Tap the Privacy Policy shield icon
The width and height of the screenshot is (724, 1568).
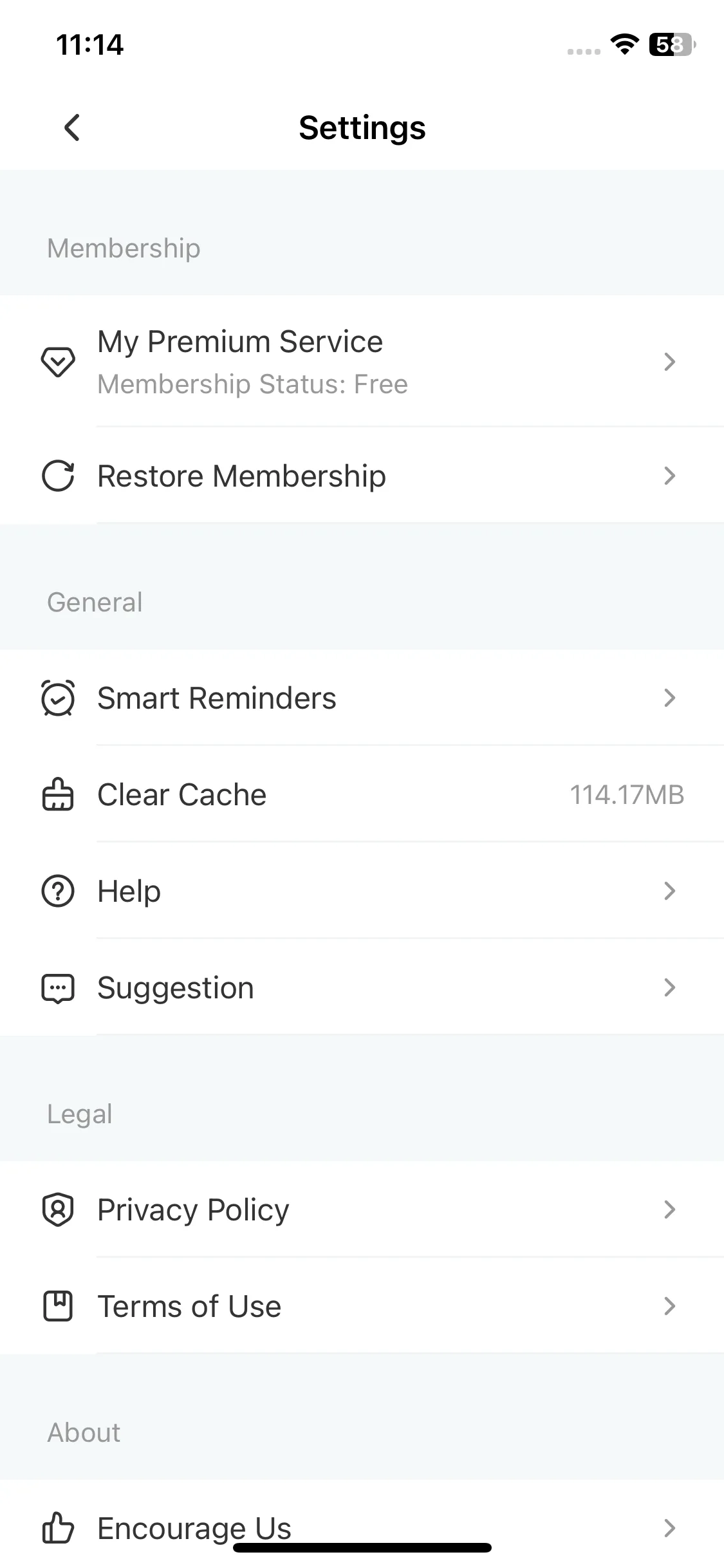[x=58, y=1210]
